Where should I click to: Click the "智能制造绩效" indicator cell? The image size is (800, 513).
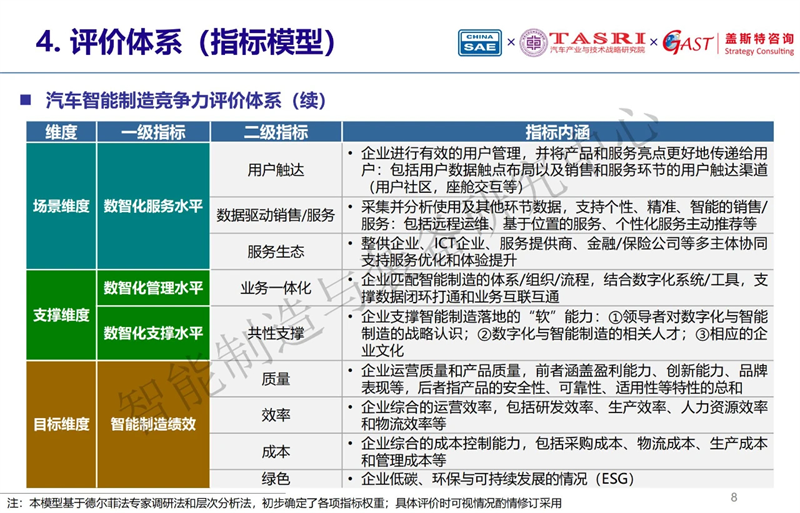pos(153,424)
